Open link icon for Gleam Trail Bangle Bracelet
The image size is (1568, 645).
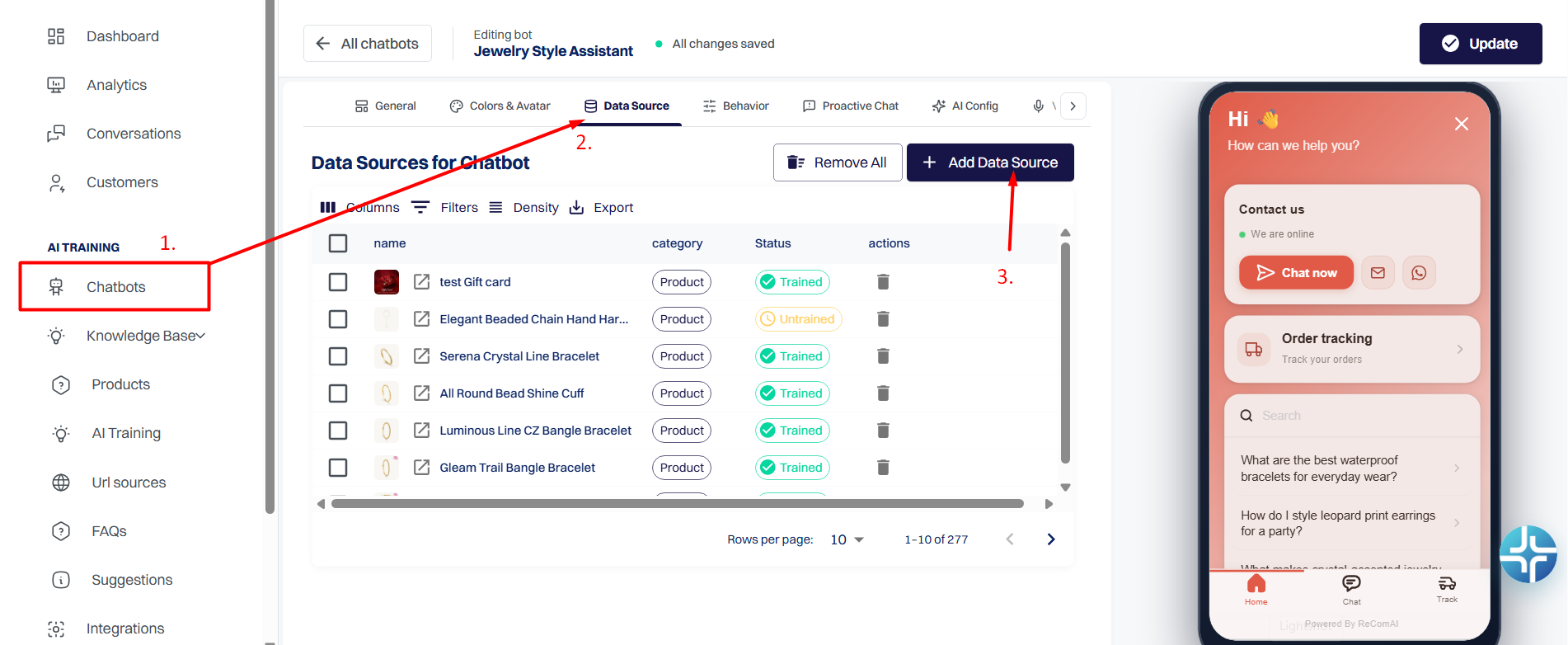421,468
